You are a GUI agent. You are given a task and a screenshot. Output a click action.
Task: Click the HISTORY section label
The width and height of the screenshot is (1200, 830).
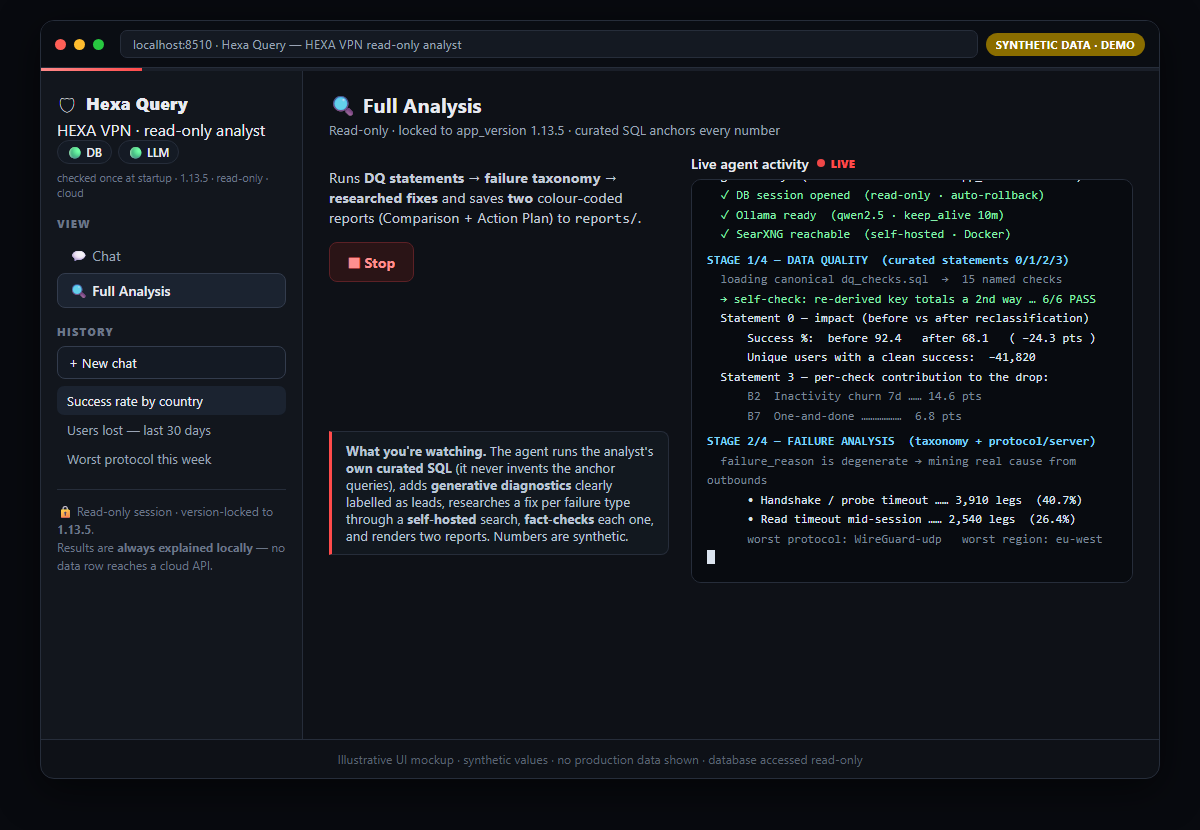tap(85, 332)
